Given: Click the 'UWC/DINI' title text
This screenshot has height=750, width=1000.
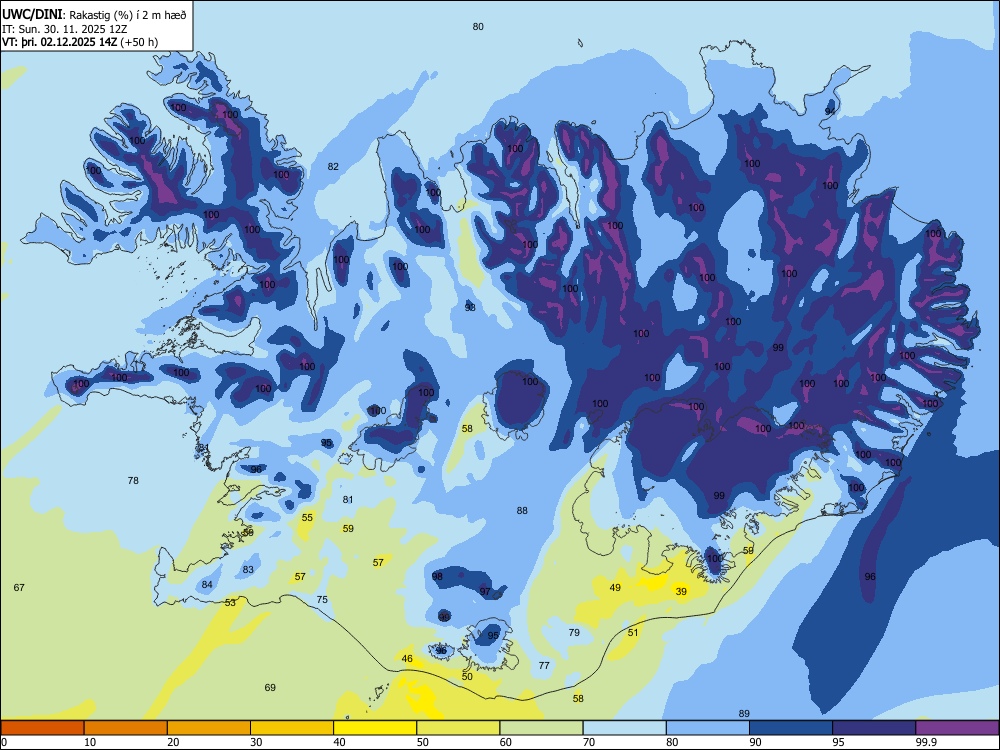Looking at the screenshot, I should (x=32, y=15).
